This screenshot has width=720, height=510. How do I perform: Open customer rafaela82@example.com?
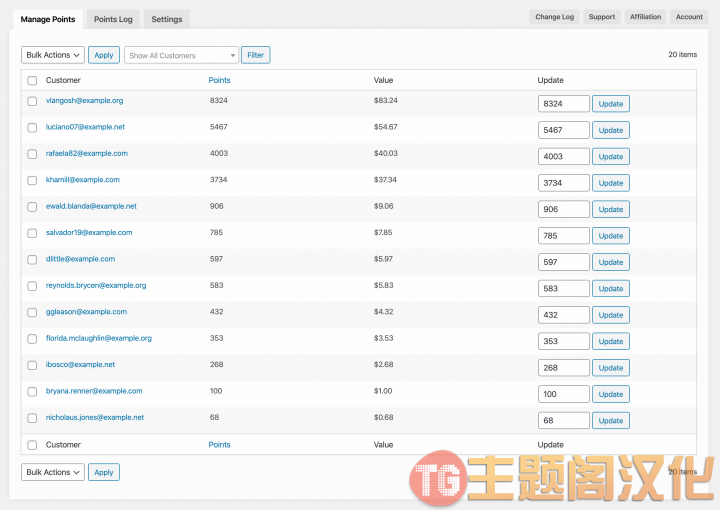(x=87, y=153)
